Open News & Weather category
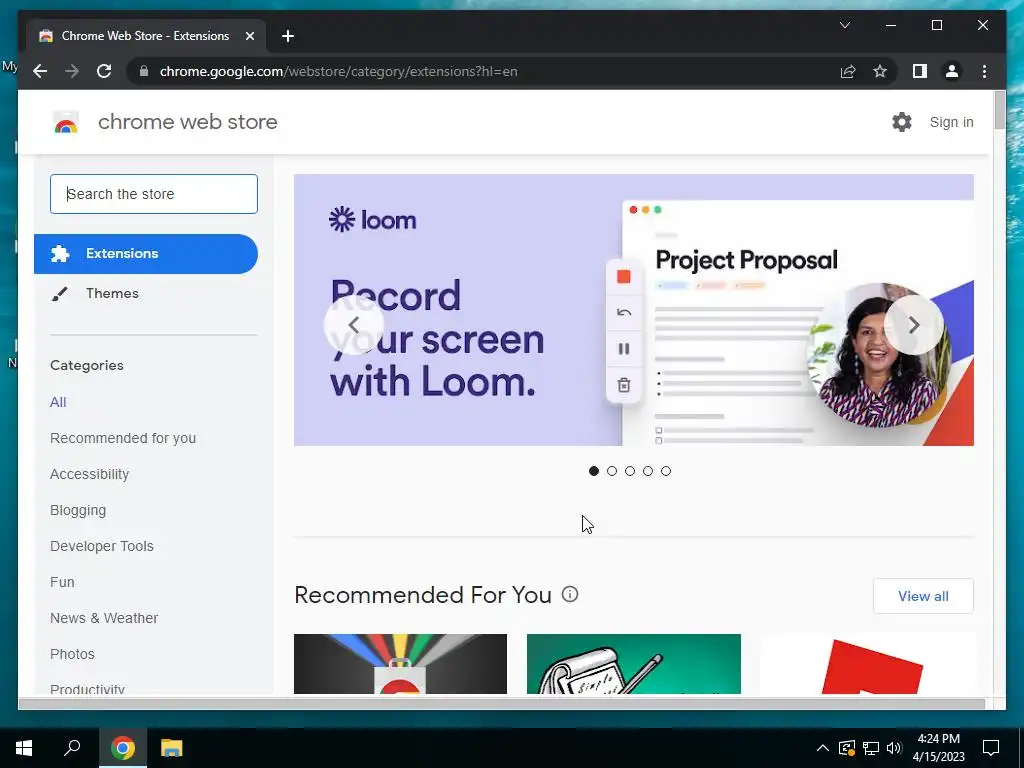Image resolution: width=1024 pixels, height=768 pixels. [104, 618]
